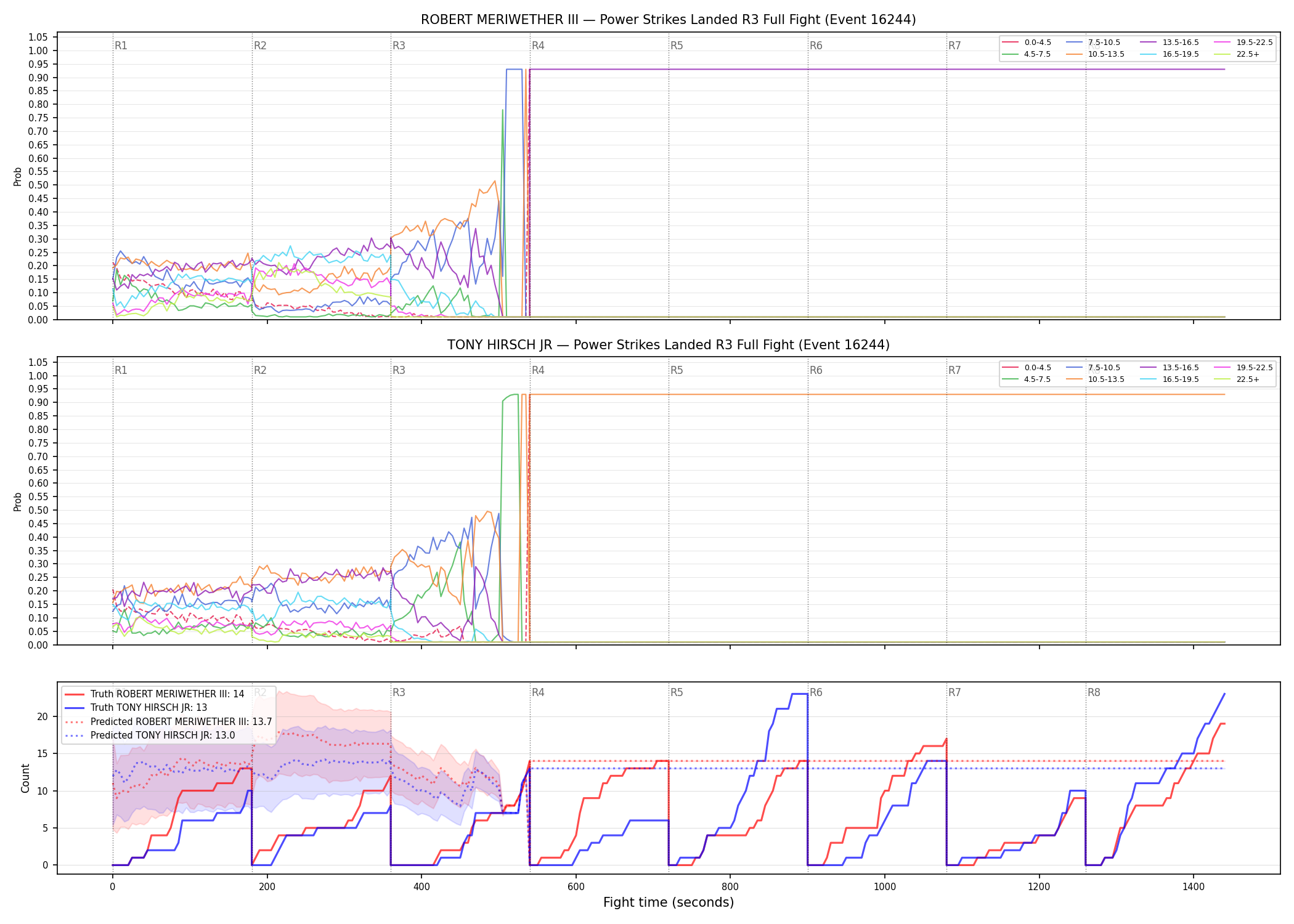The image size is (1294, 924).
Task: Click the 'Count' y-axis label
Action: click(25, 778)
